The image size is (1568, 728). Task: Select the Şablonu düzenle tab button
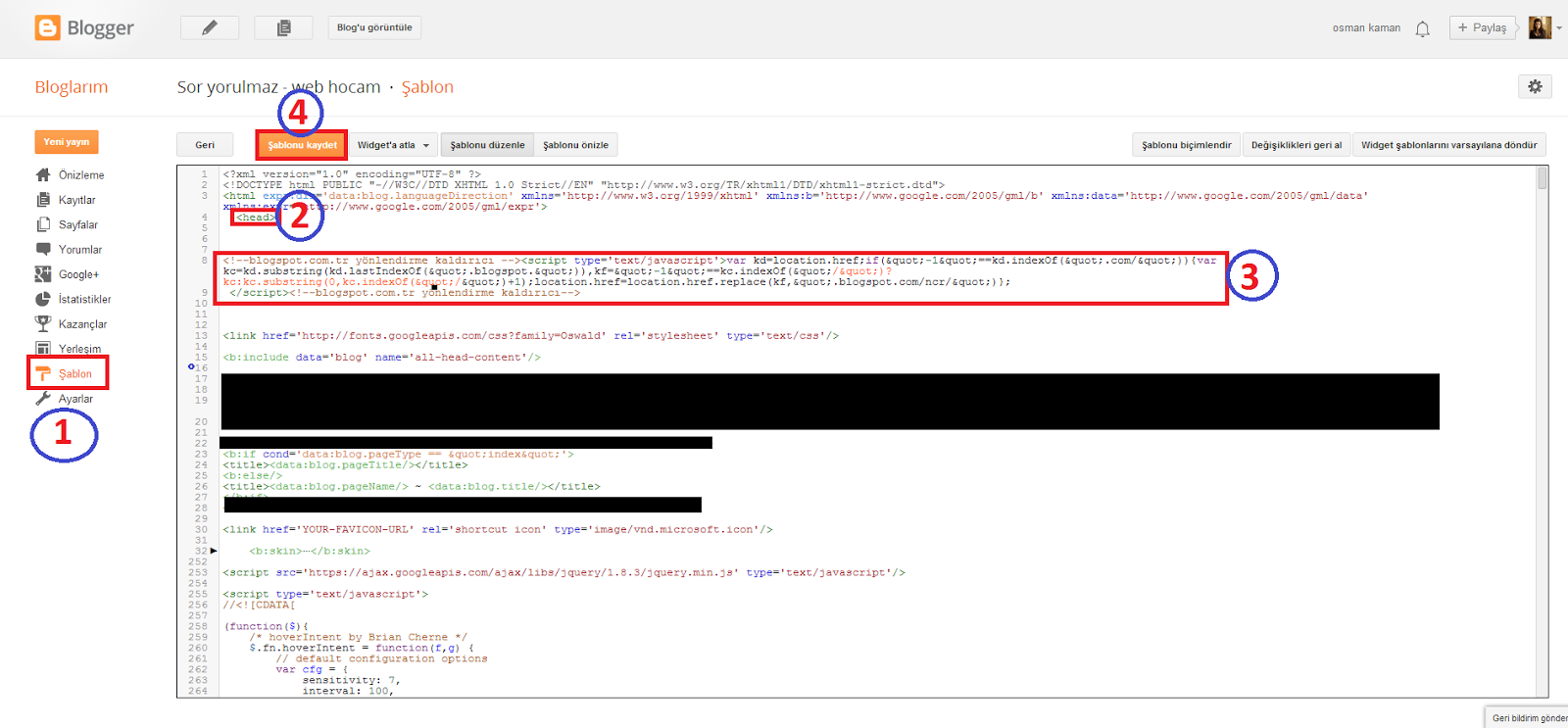coord(487,145)
